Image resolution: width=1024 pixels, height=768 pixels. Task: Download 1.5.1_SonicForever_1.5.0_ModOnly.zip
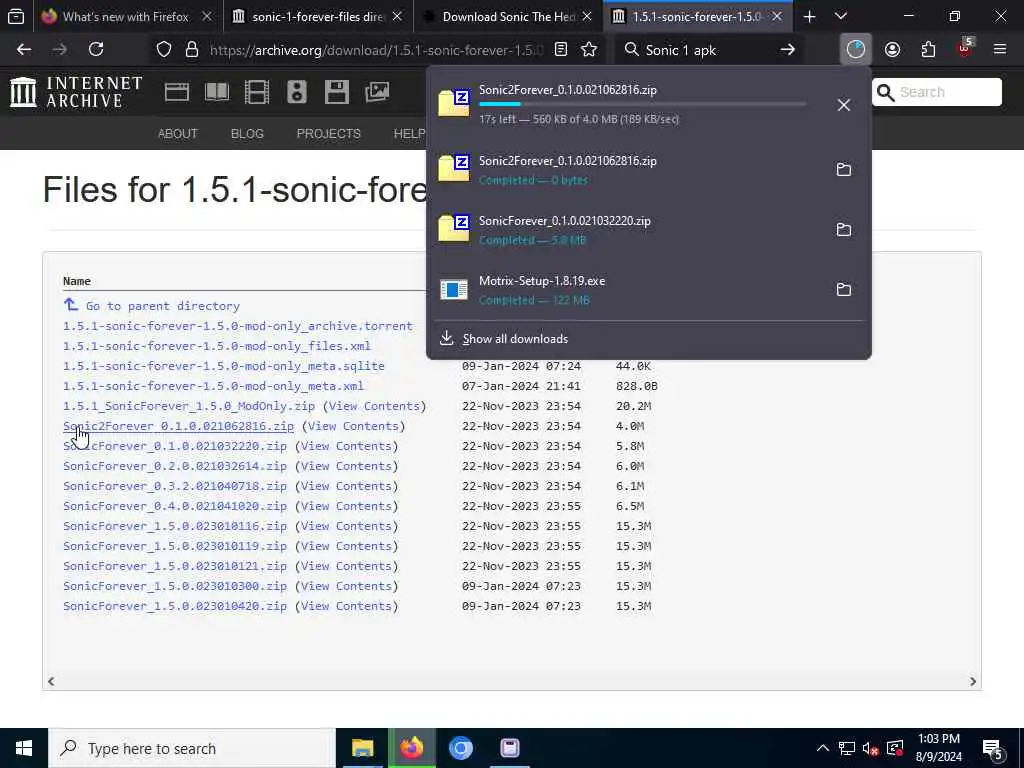tap(189, 406)
